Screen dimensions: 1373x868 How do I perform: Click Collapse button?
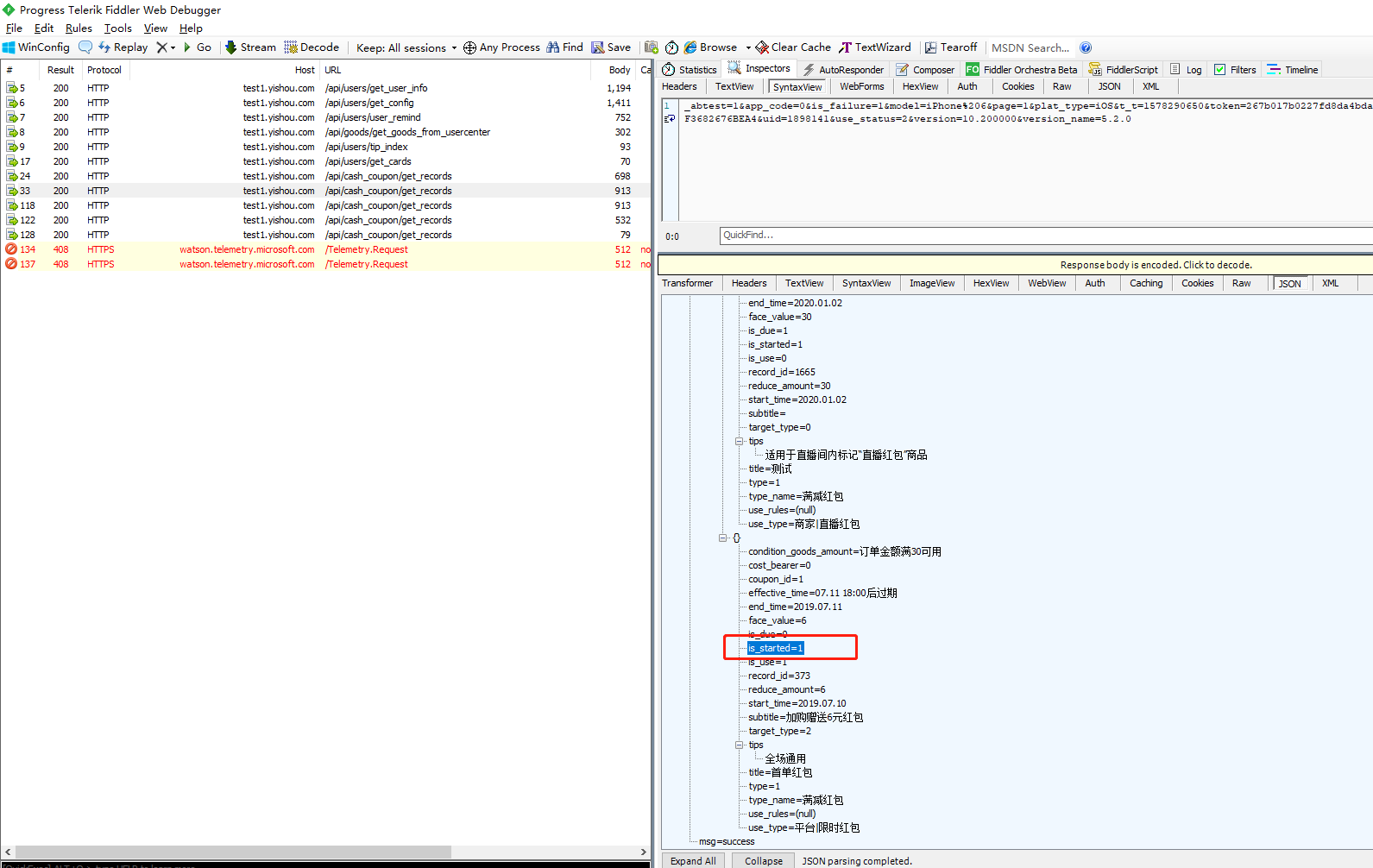click(764, 861)
